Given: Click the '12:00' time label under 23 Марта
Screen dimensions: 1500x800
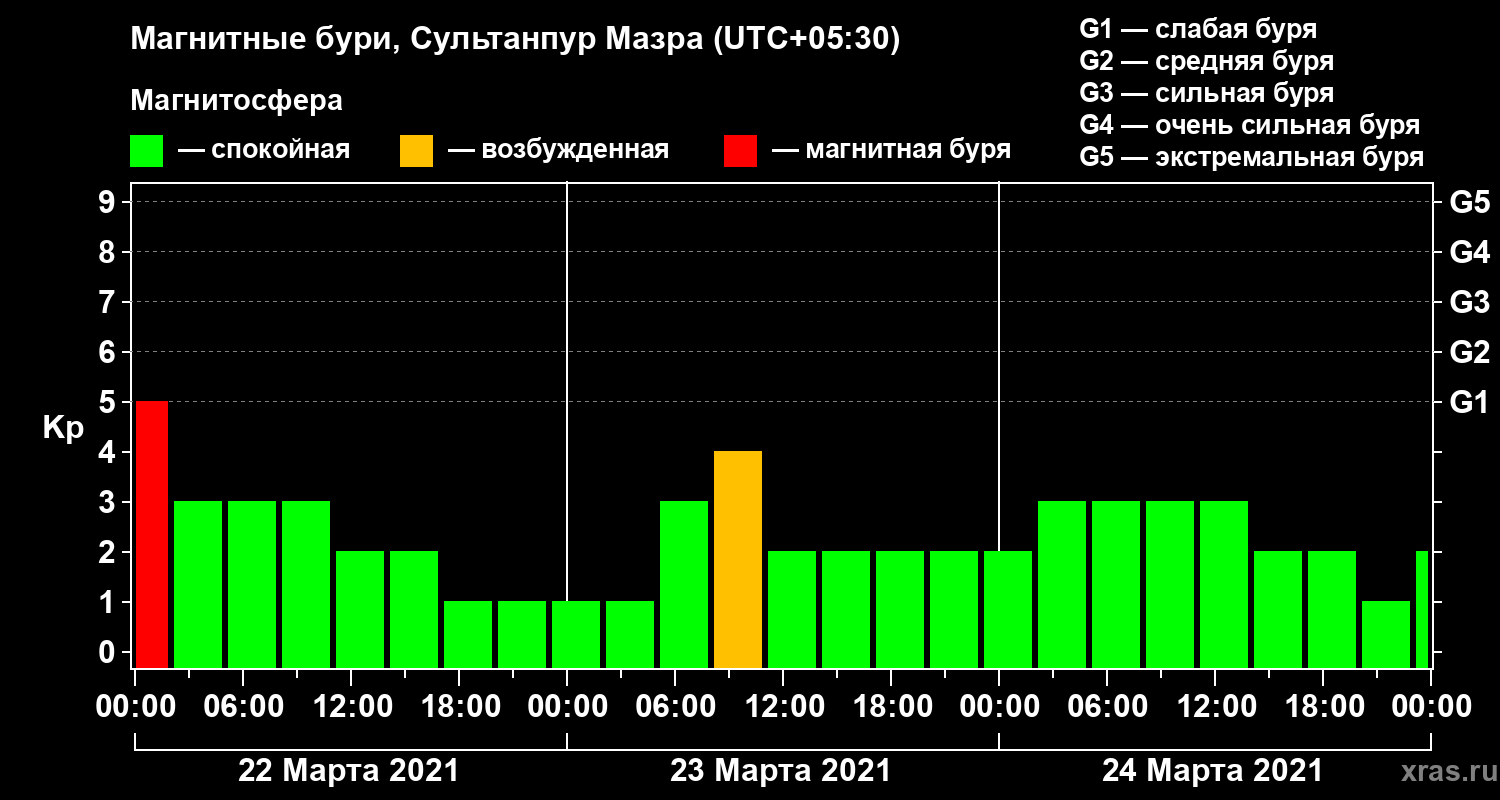Looking at the screenshot, I should pyautogui.click(x=783, y=707).
